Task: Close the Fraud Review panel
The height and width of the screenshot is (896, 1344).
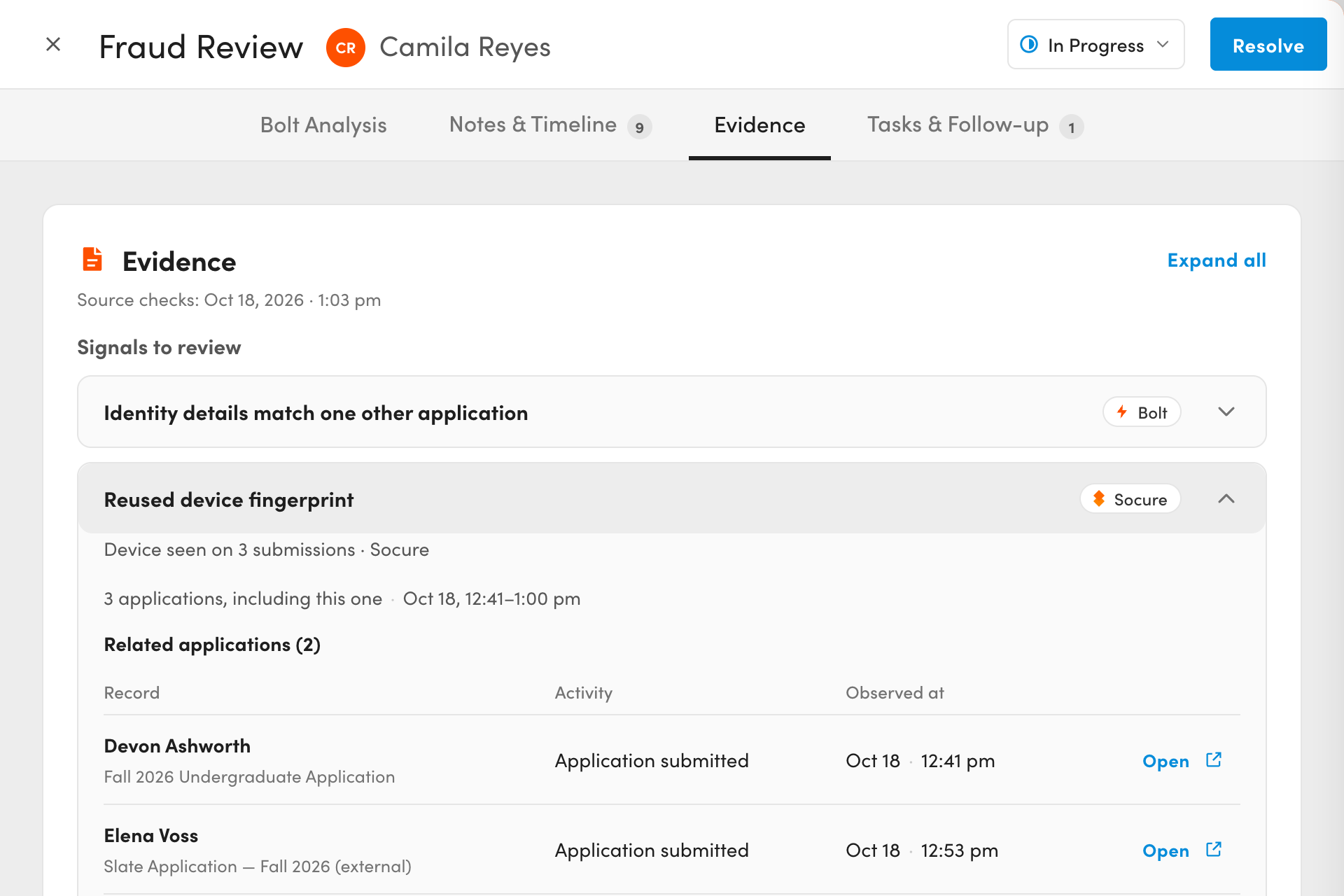Action: [53, 45]
